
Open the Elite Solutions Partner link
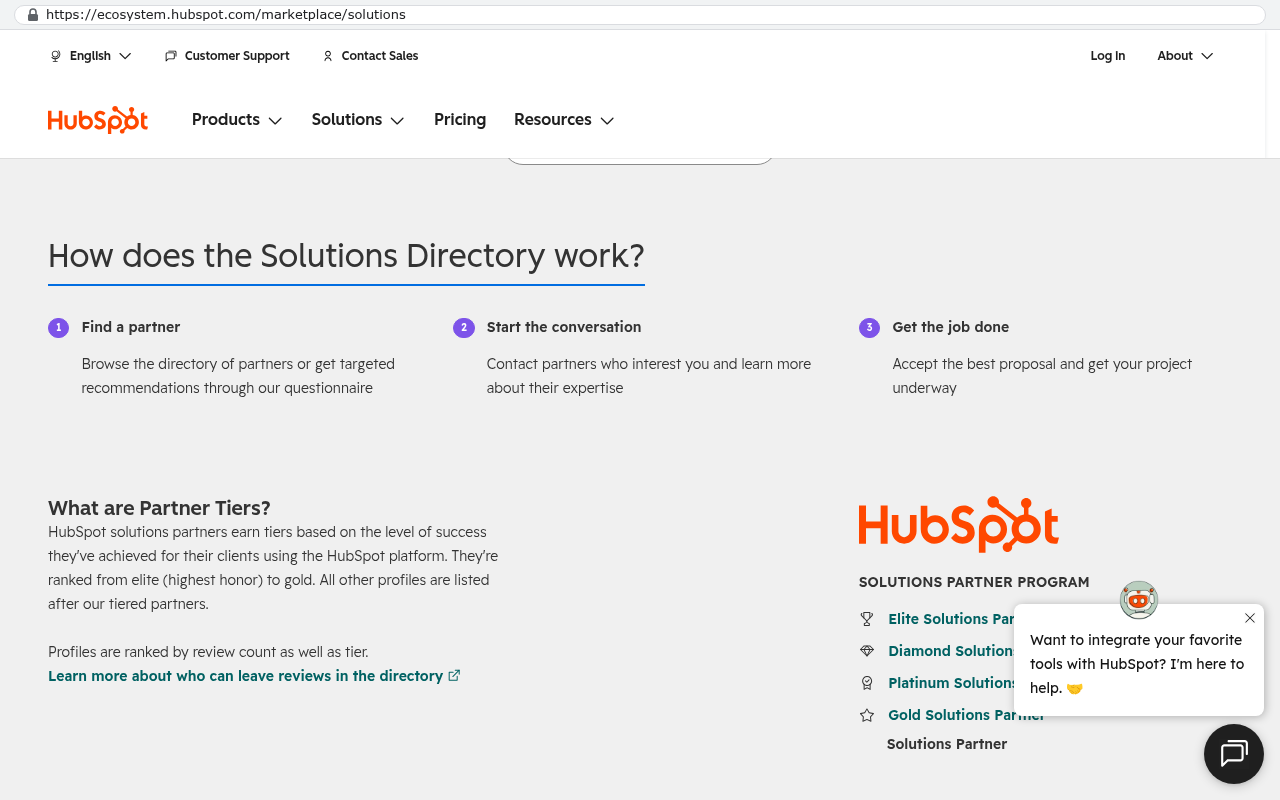point(951,619)
